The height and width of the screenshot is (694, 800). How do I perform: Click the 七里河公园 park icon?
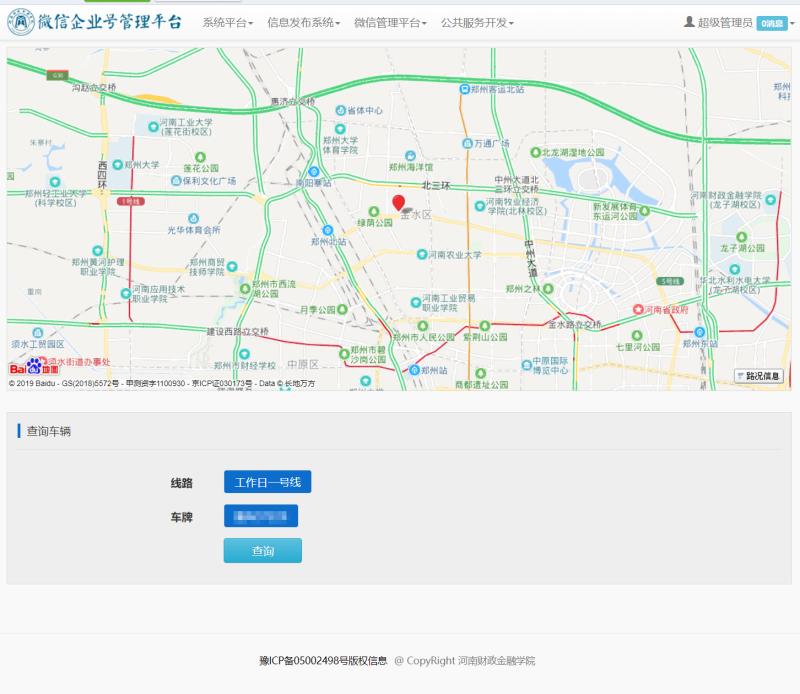637,335
